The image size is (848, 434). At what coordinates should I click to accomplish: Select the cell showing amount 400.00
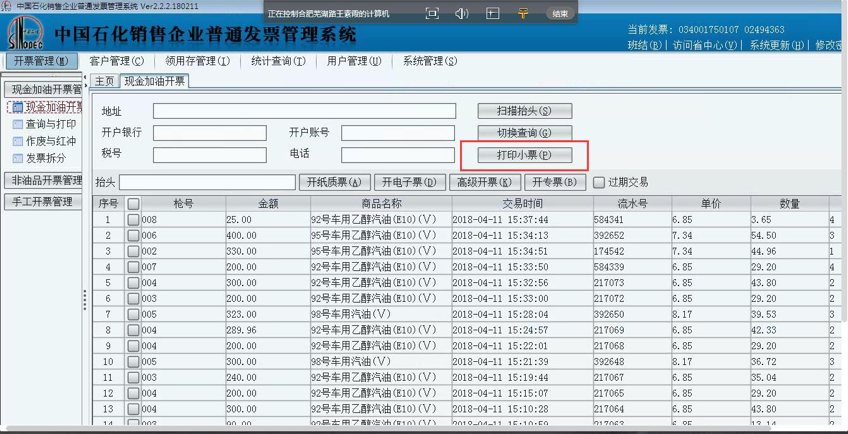268,236
